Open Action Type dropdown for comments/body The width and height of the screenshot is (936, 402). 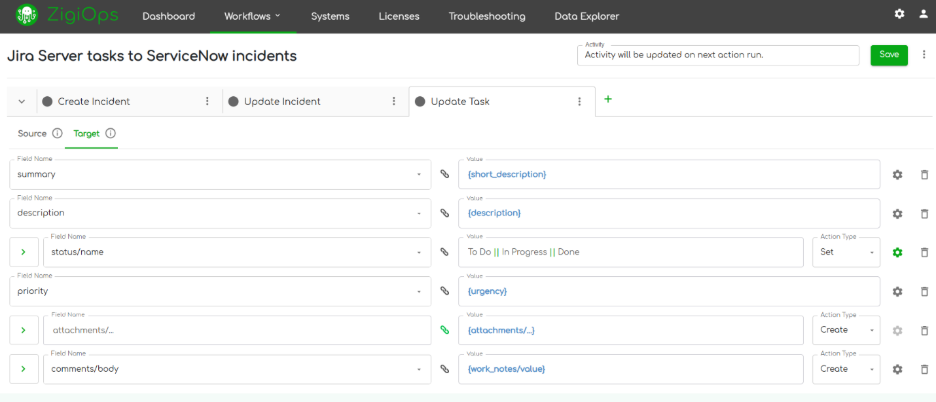(x=846, y=369)
